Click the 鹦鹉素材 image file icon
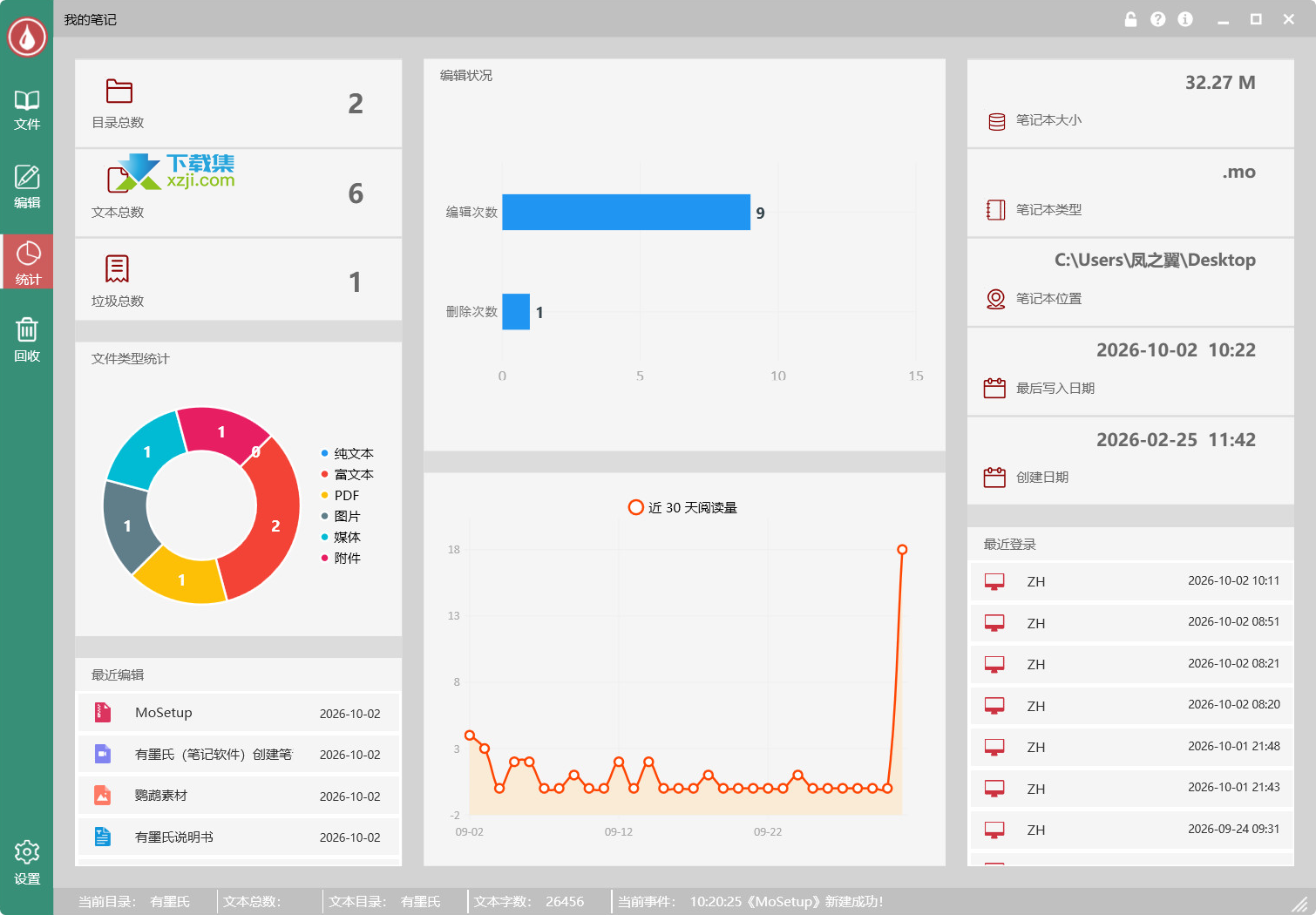 103,795
